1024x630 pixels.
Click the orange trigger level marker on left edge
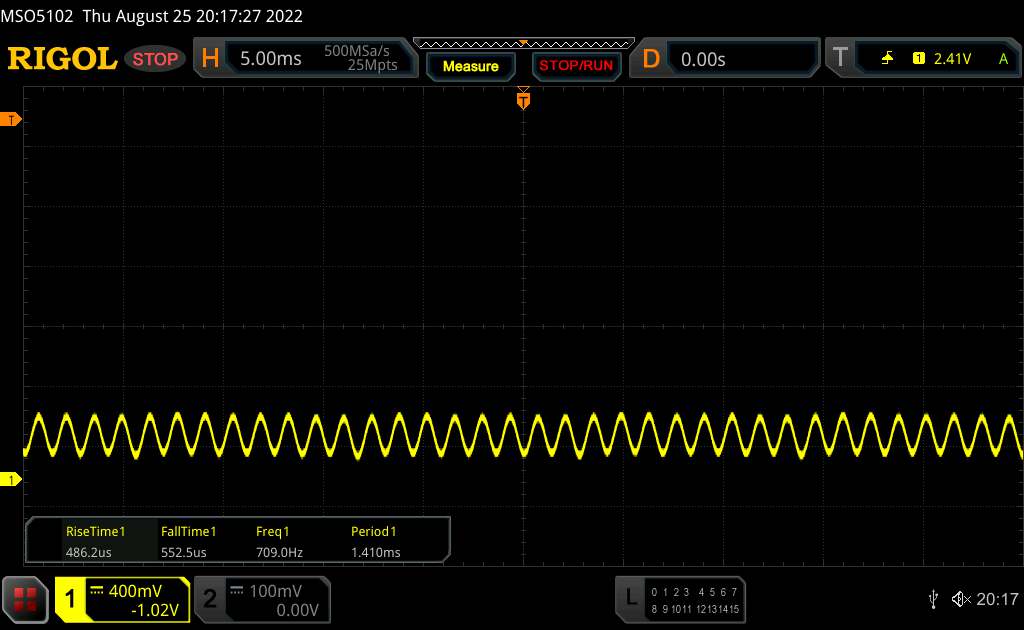12,120
